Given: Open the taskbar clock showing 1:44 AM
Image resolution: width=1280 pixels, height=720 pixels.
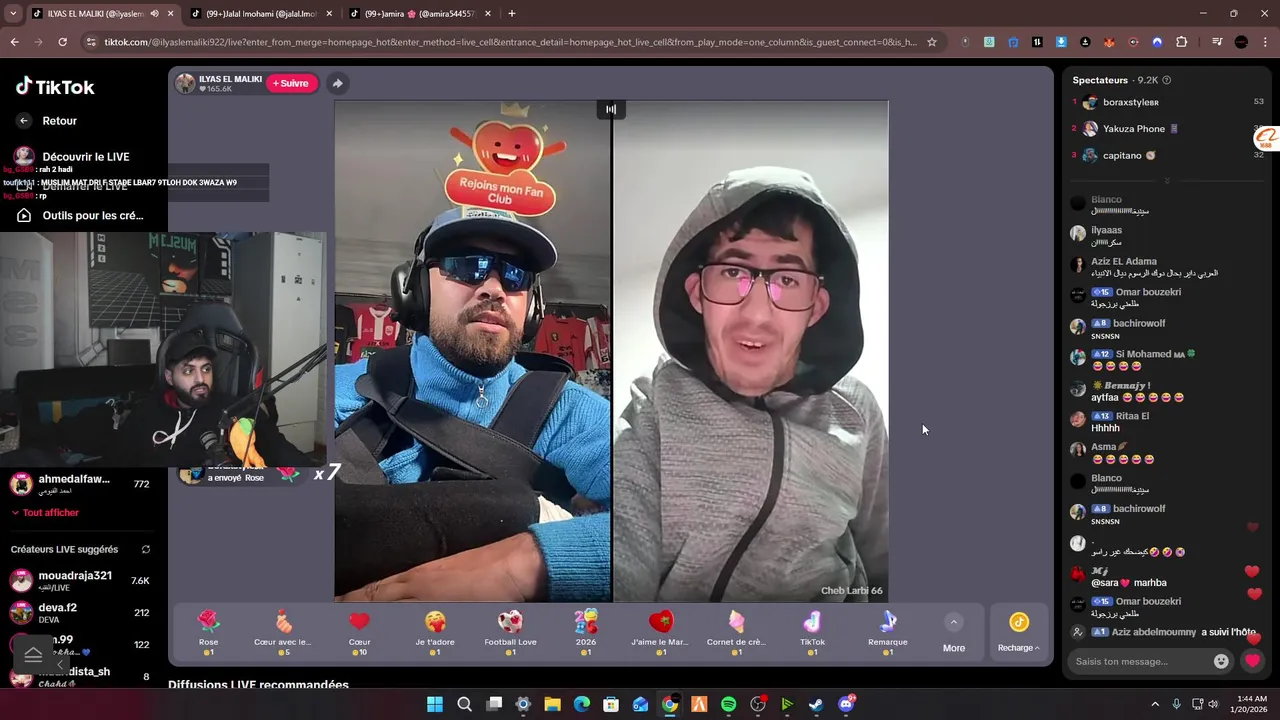Looking at the screenshot, I should pos(1251,704).
